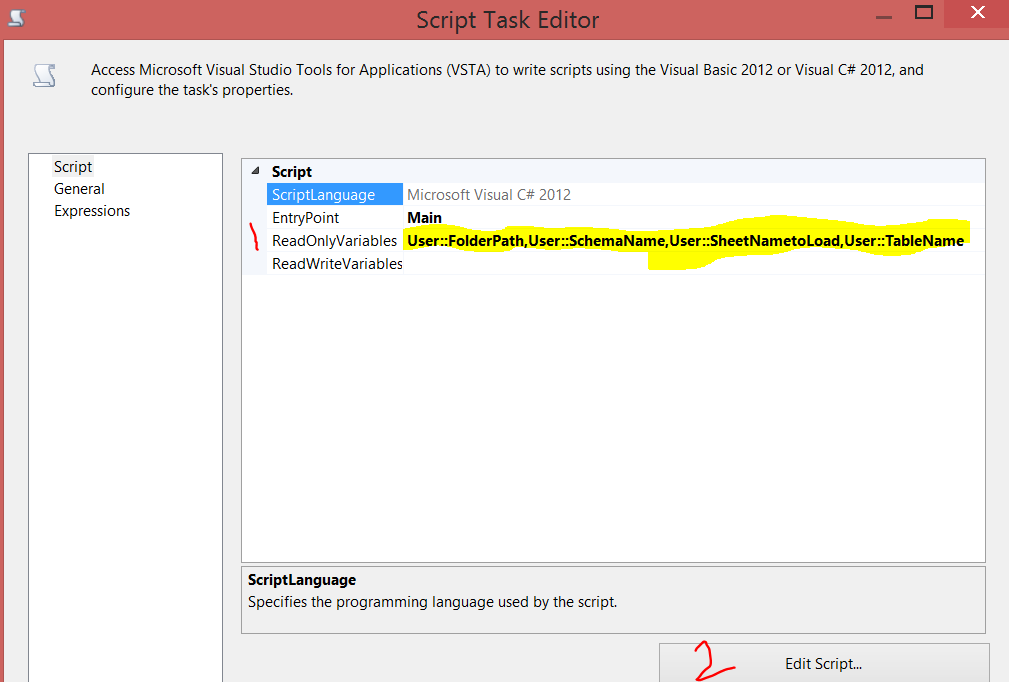The width and height of the screenshot is (1009, 682).
Task: Select the Script page in the left pane
Action: [72, 166]
